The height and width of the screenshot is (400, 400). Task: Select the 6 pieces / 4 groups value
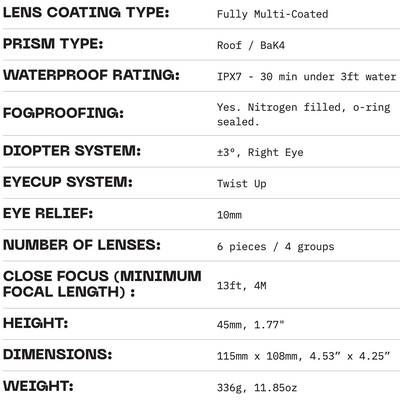pos(275,247)
